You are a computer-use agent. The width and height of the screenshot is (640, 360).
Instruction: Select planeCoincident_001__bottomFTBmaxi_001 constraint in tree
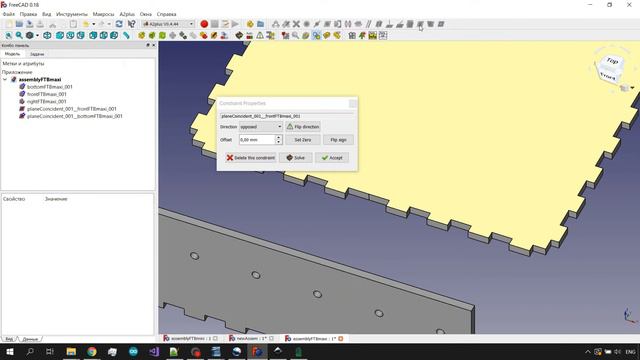pos(74,116)
